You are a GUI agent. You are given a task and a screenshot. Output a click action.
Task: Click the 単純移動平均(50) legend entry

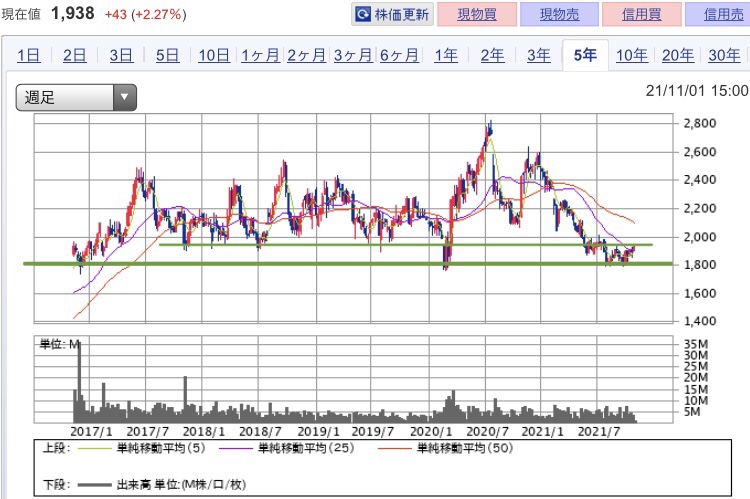(x=445, y=448)
